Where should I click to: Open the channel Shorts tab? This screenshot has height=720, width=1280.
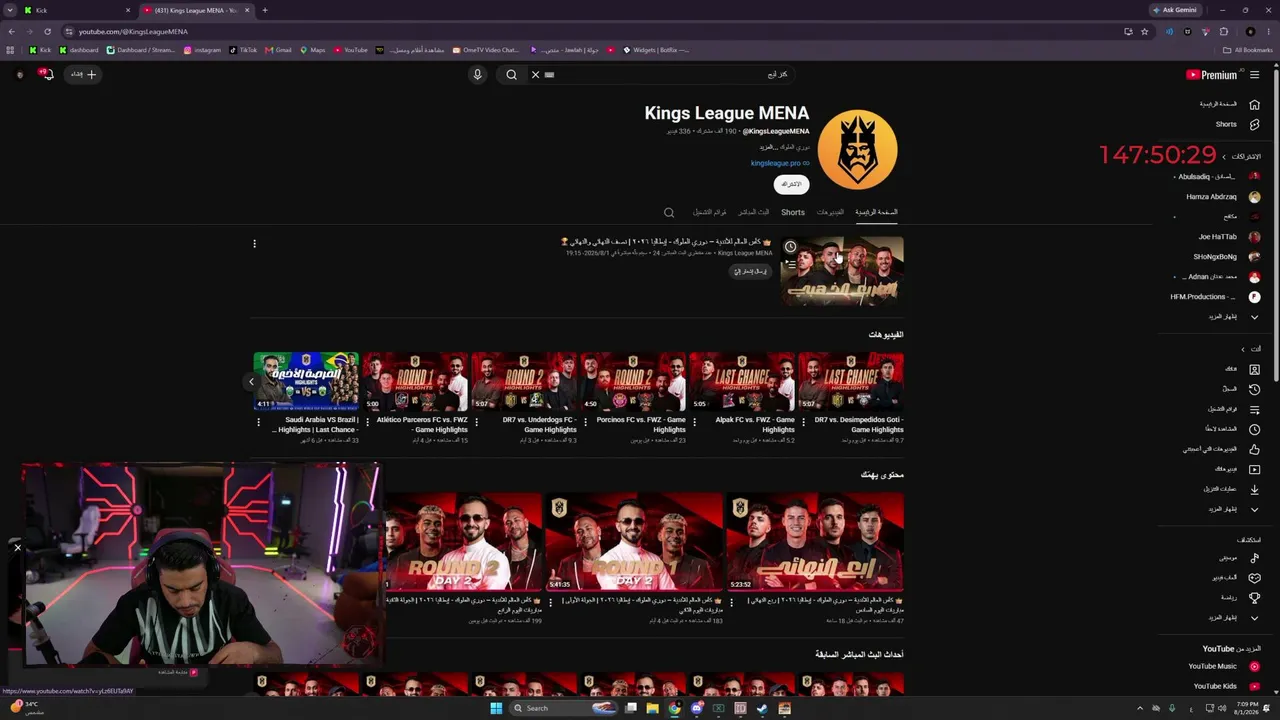793,212
